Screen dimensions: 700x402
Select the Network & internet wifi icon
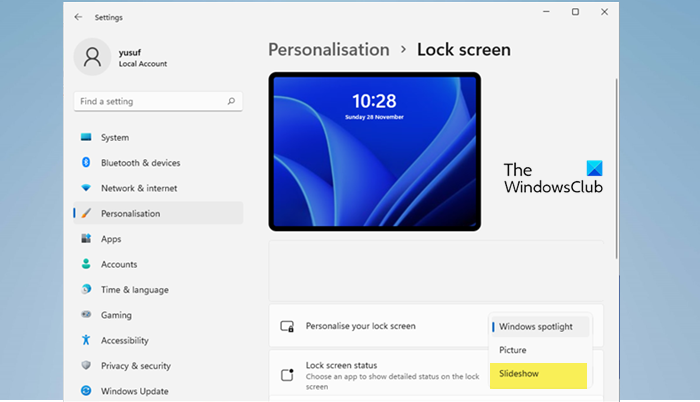tap(86, 188)
